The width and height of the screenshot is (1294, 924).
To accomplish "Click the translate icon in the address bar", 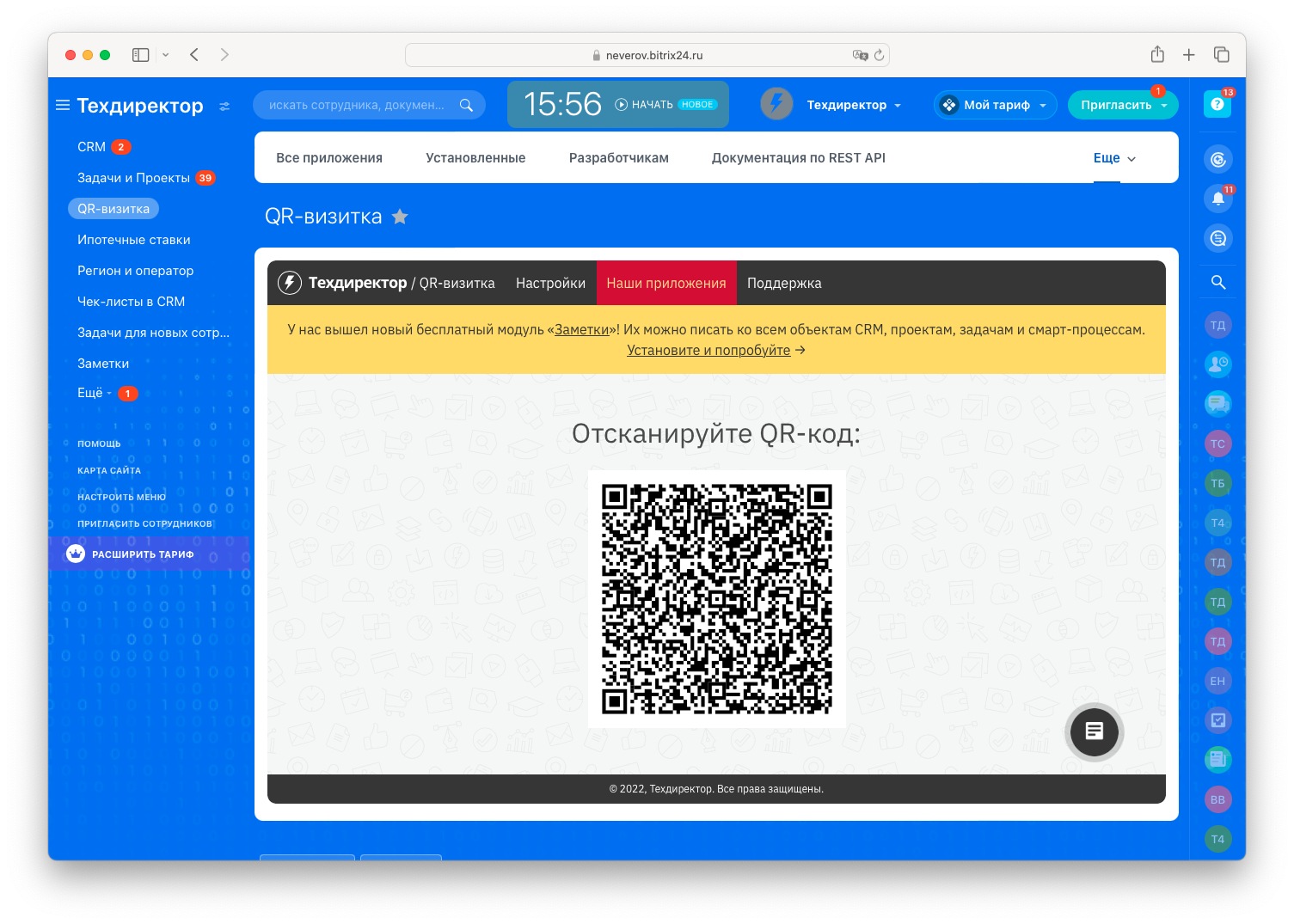I will tap(860, 55).
